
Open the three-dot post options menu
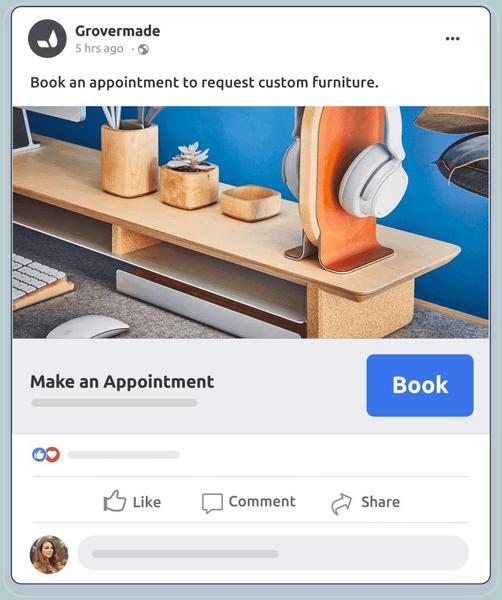pyautogui.click(x=452, y=38)
